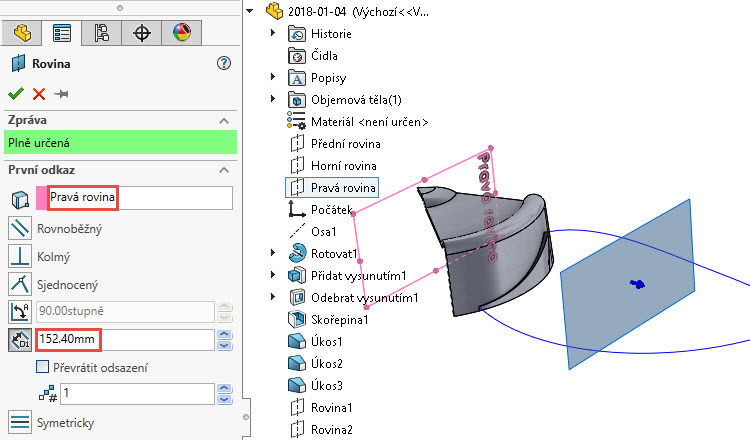Expand the Rotovat1 feature

click(x=273, y=253)
